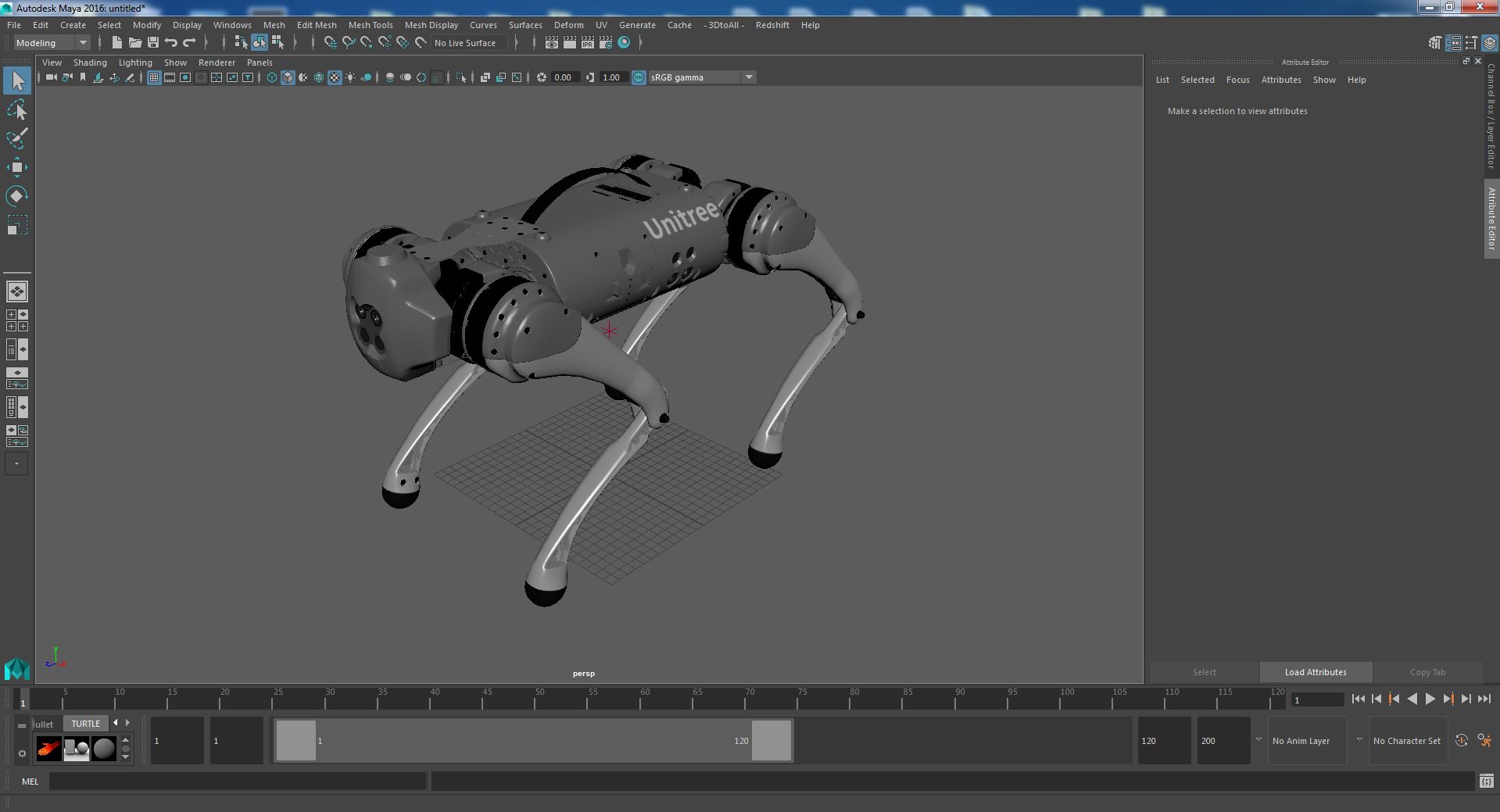Expand the quick layout options arrow
The height and width of the screenshot is (812, 1500).
click(x=17, y=463)
